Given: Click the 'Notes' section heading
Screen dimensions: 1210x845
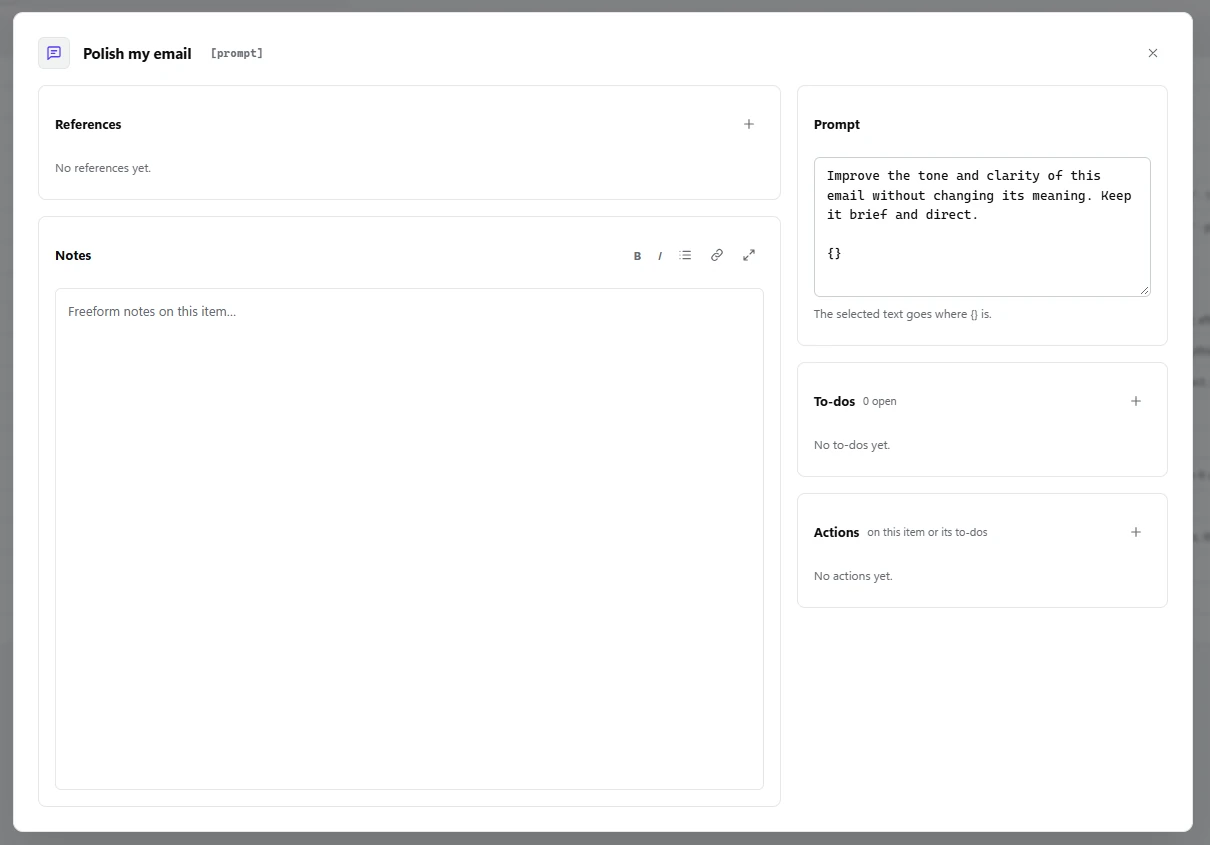Looking at the screenshot, I should 73,256.
